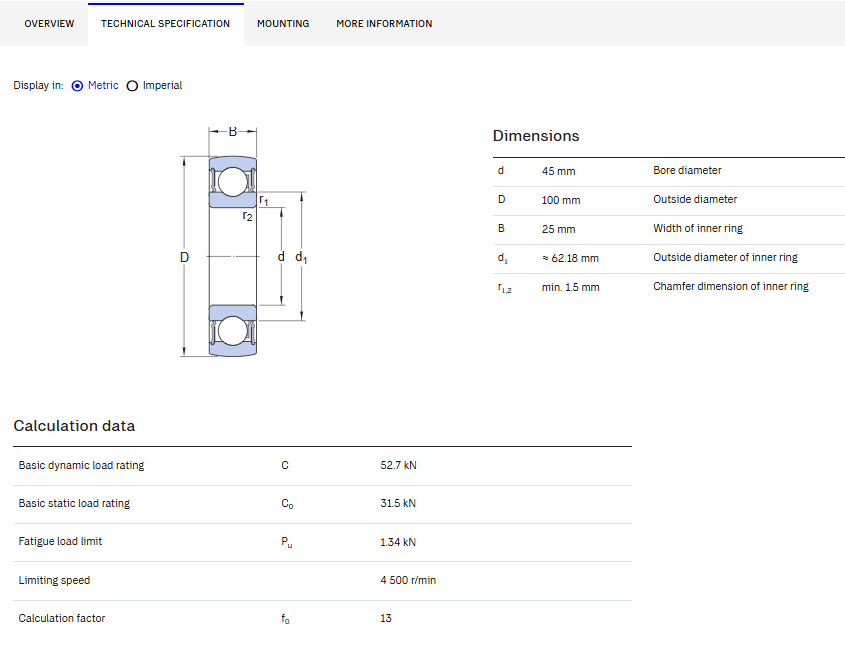Click the Width of inner ring text
The height and width of the screenshot is (649, 845).
pyautogui.click(x=698, y=229)
